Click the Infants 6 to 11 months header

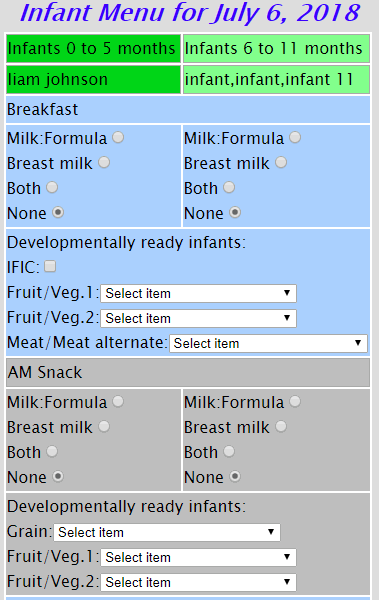pyautogui.click(x=276, y=49)
